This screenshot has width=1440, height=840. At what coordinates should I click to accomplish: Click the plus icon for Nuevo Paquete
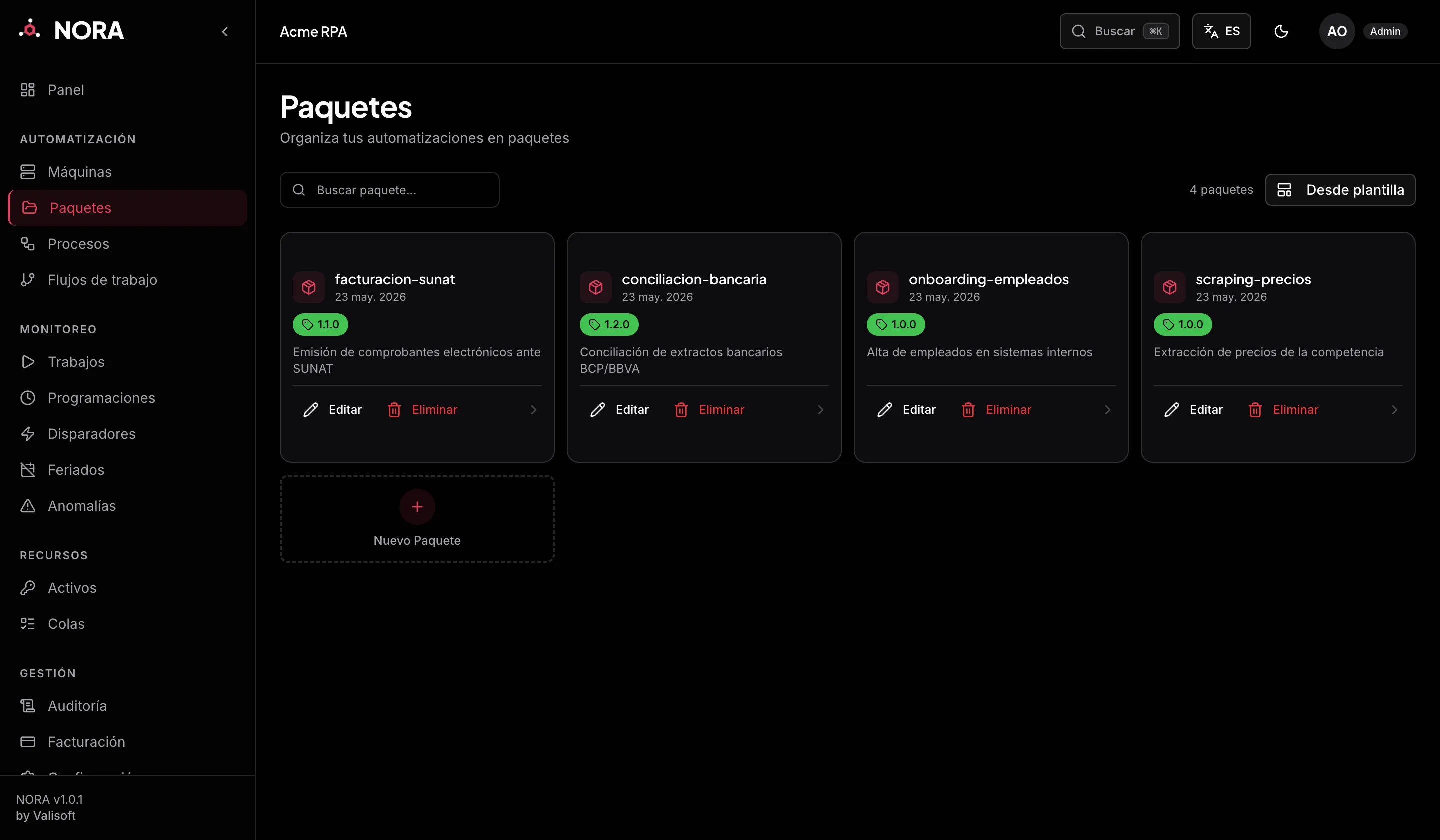tap(417, 507)
